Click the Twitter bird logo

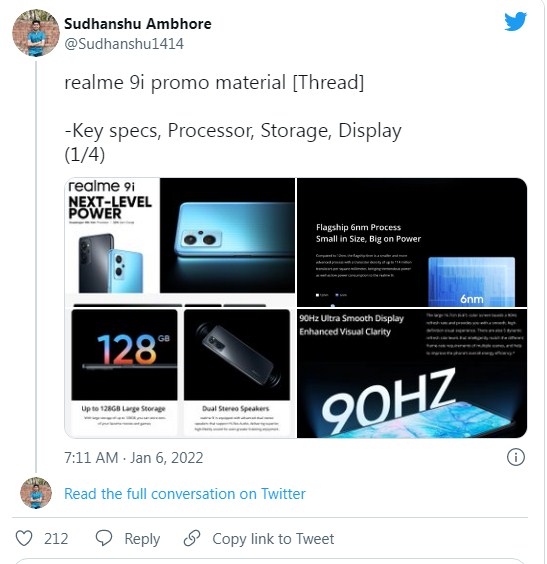[x=515, y=22]
